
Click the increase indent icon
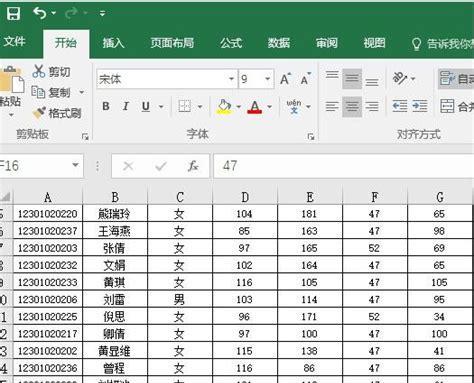pos(420,107)
